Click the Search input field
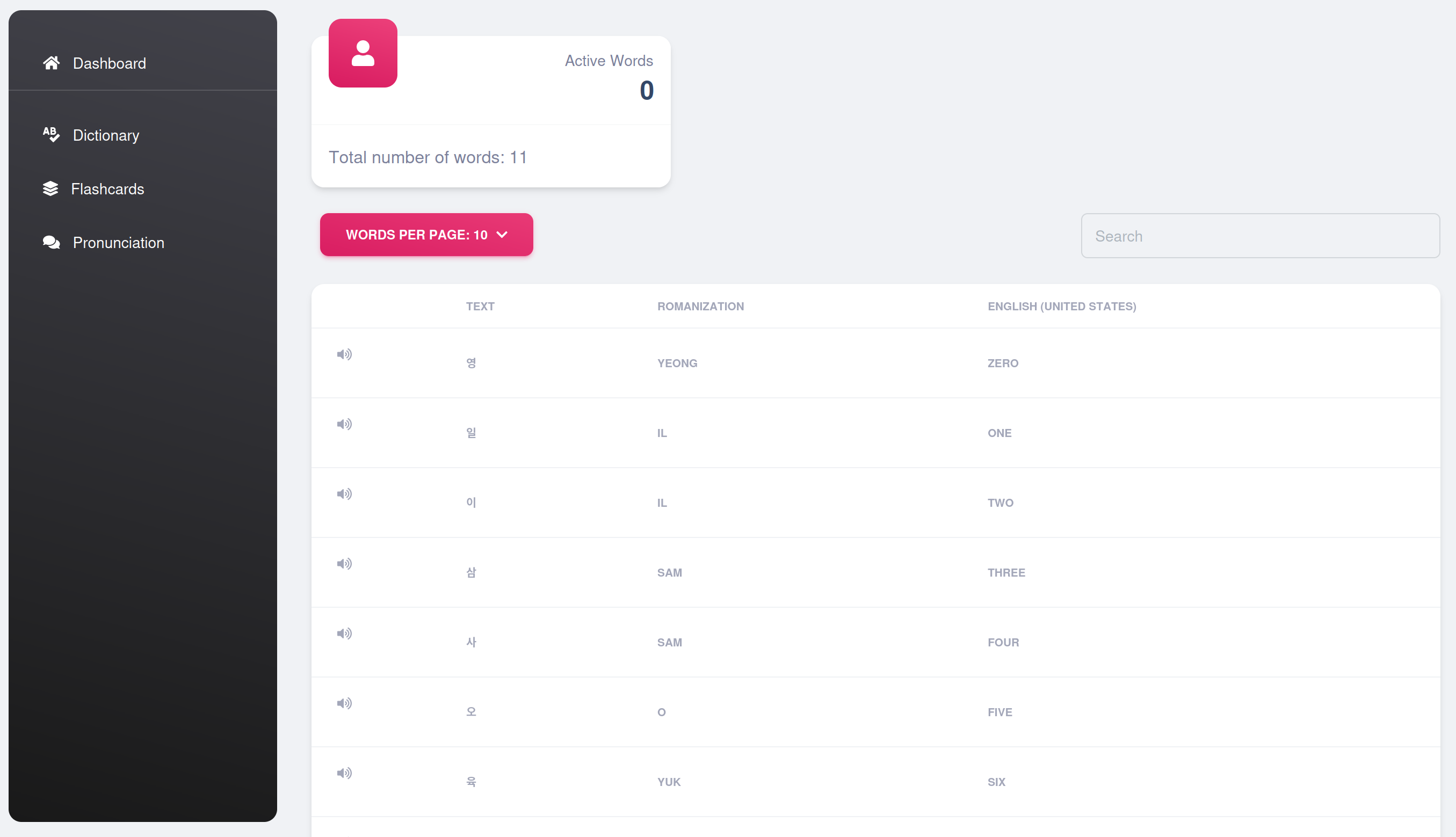Screen dimensions: 1456x837 1260,236
